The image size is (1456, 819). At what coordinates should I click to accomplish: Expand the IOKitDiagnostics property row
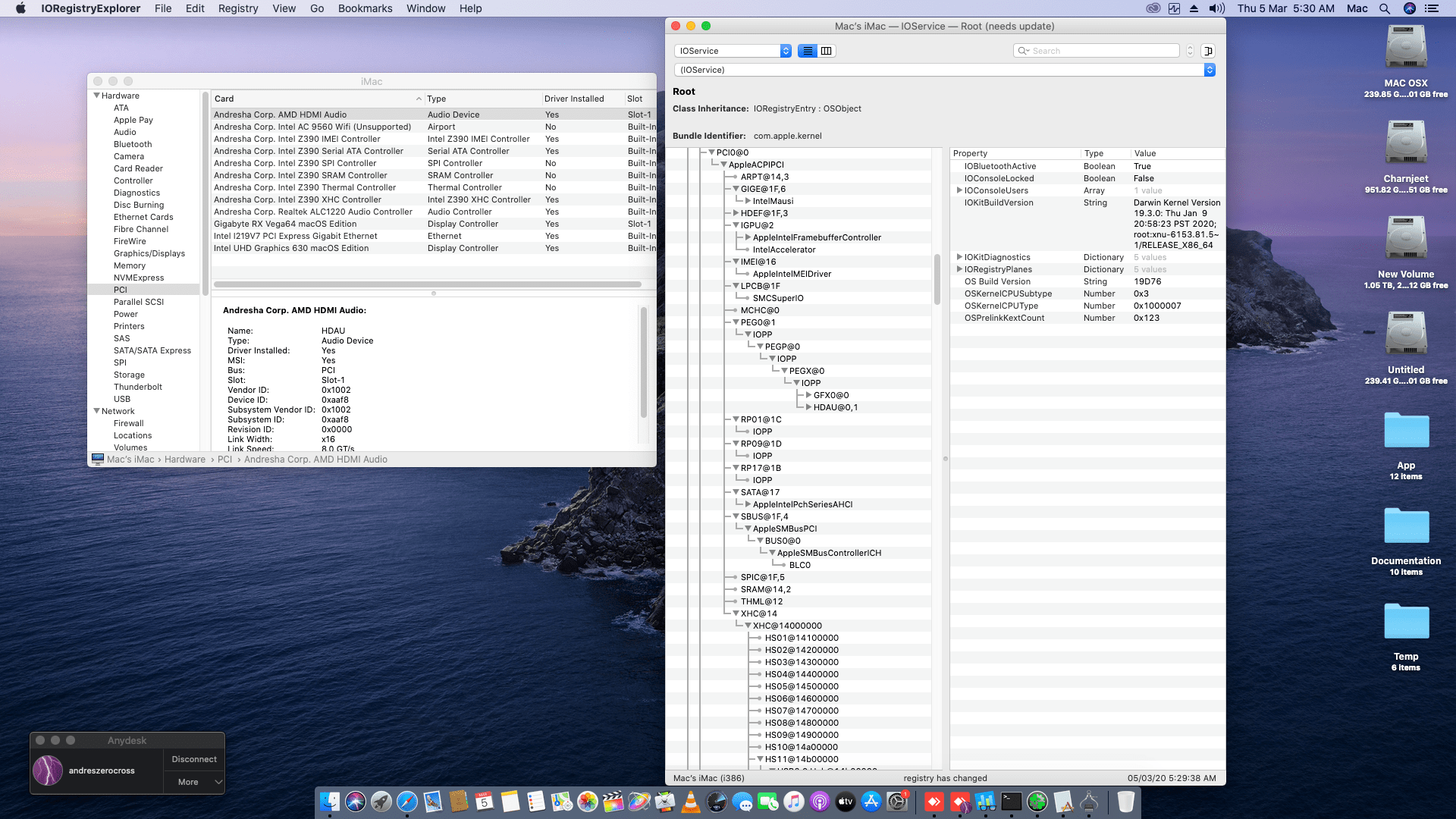click(959, 257)
